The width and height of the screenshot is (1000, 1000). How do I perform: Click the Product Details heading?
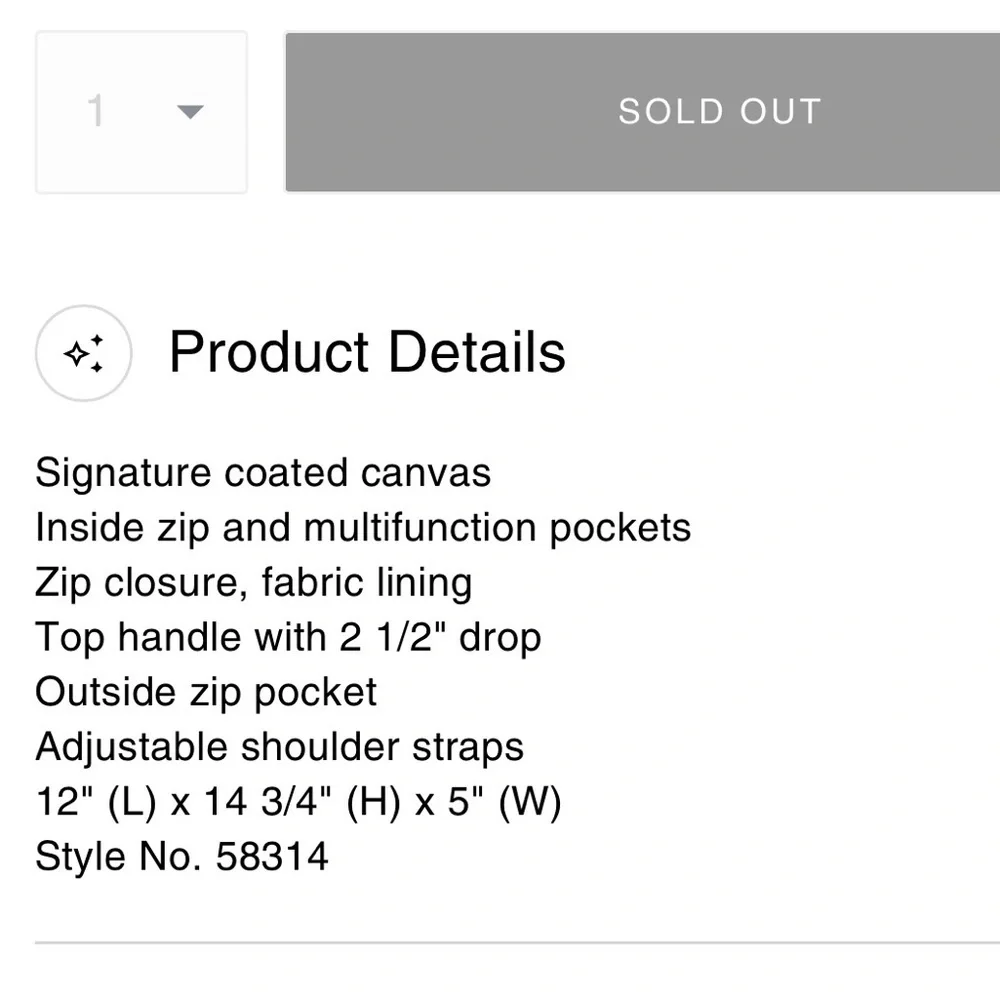tap(367, 352)
